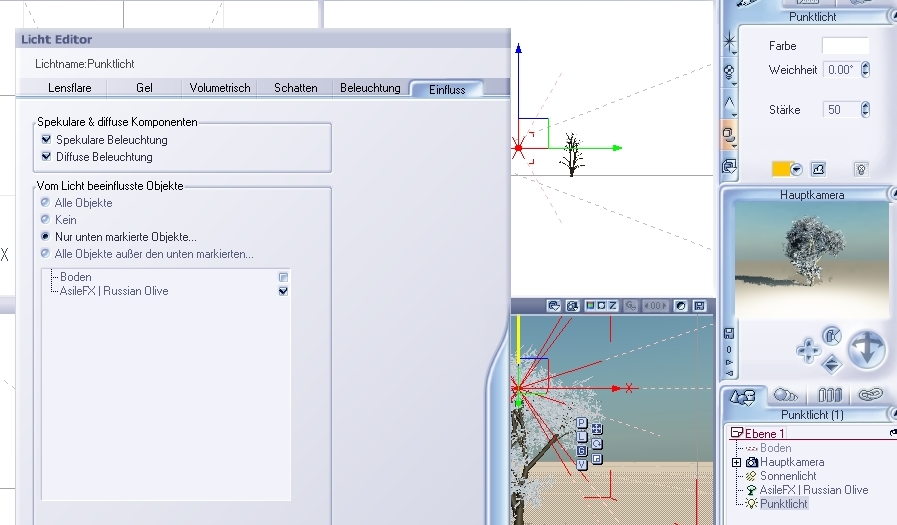
Task: Click the P gizmo button in viewport
Action: (x=582, y=423)
